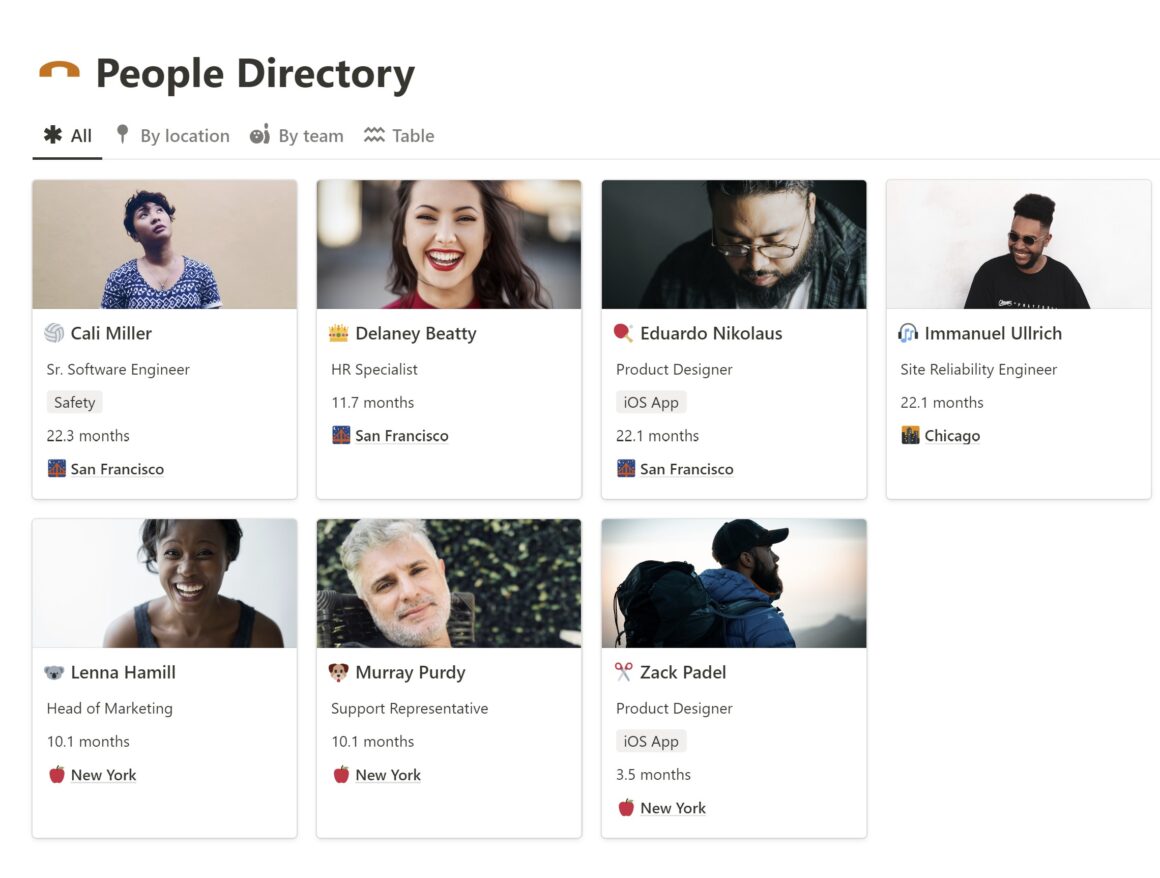
Task: Click the Head of Marketing title text
Action: pos(109,708)
